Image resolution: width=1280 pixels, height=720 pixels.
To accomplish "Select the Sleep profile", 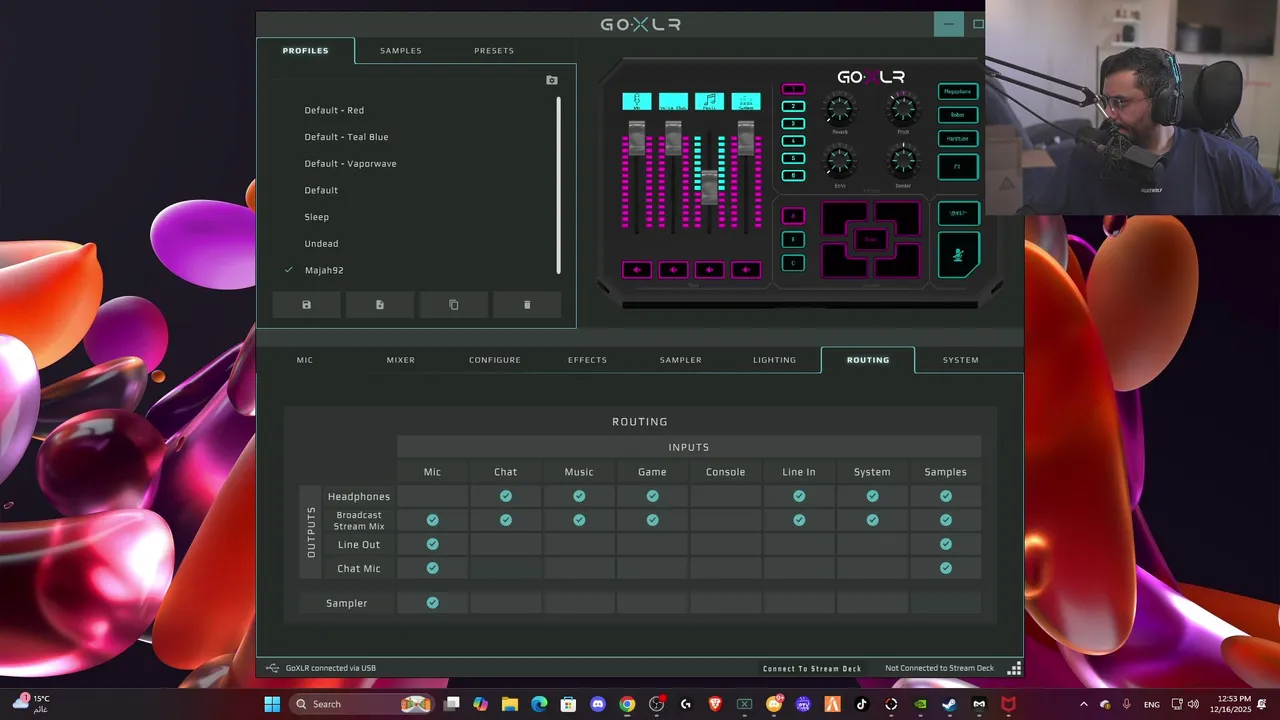I will pos(316,217).
